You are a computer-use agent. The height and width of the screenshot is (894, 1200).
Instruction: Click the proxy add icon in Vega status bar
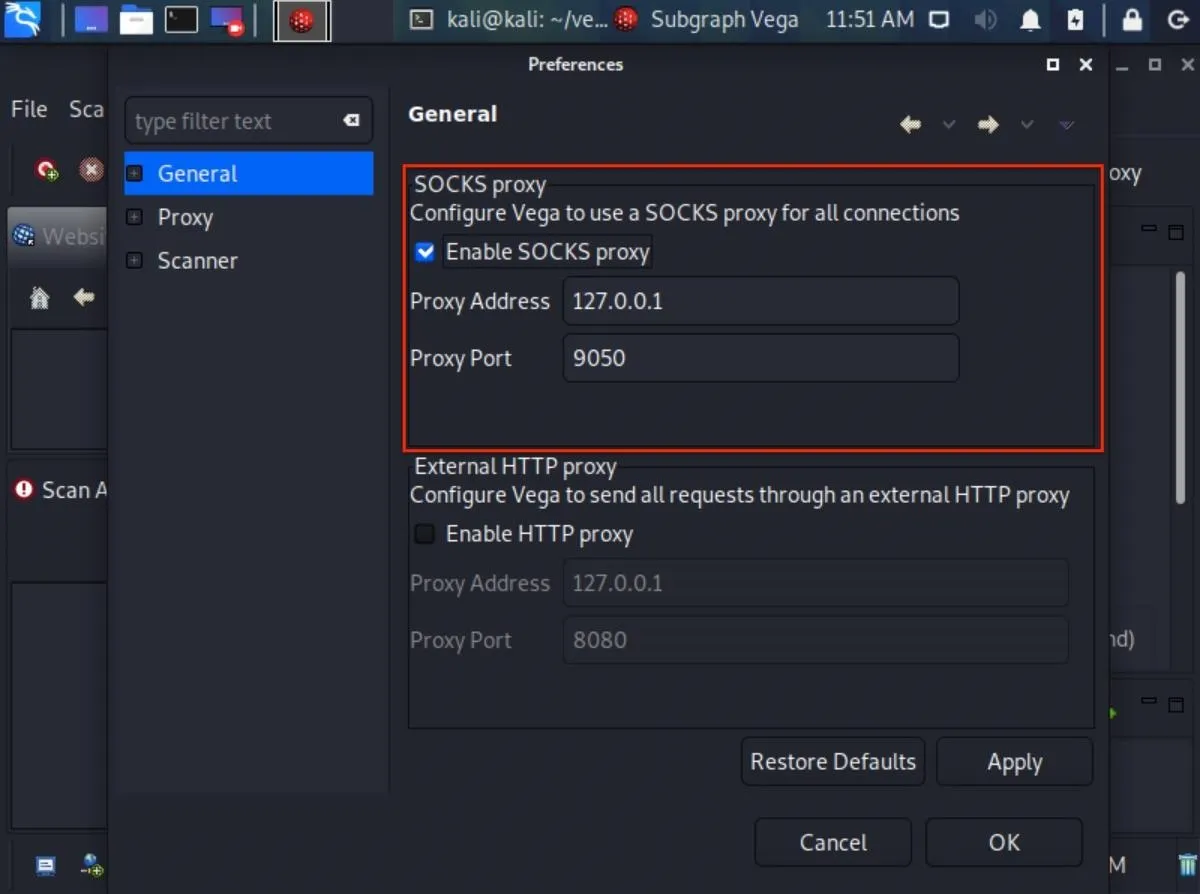click(x=92, y=865)
